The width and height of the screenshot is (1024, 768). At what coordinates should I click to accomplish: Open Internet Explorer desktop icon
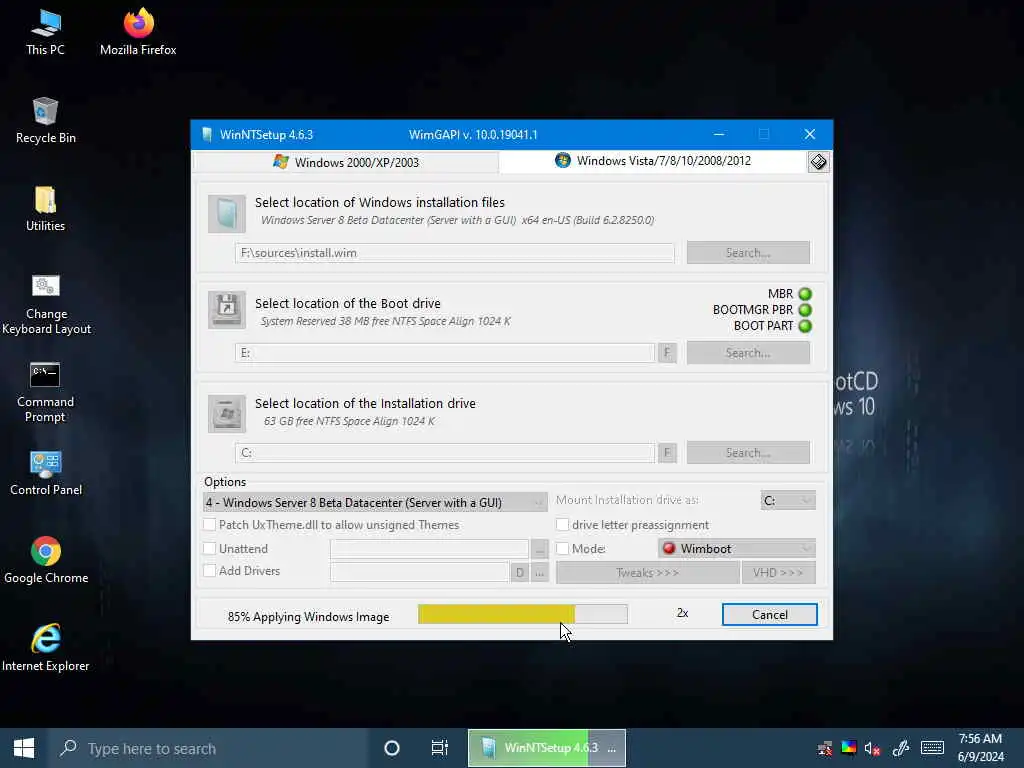(x=46, y=648)
